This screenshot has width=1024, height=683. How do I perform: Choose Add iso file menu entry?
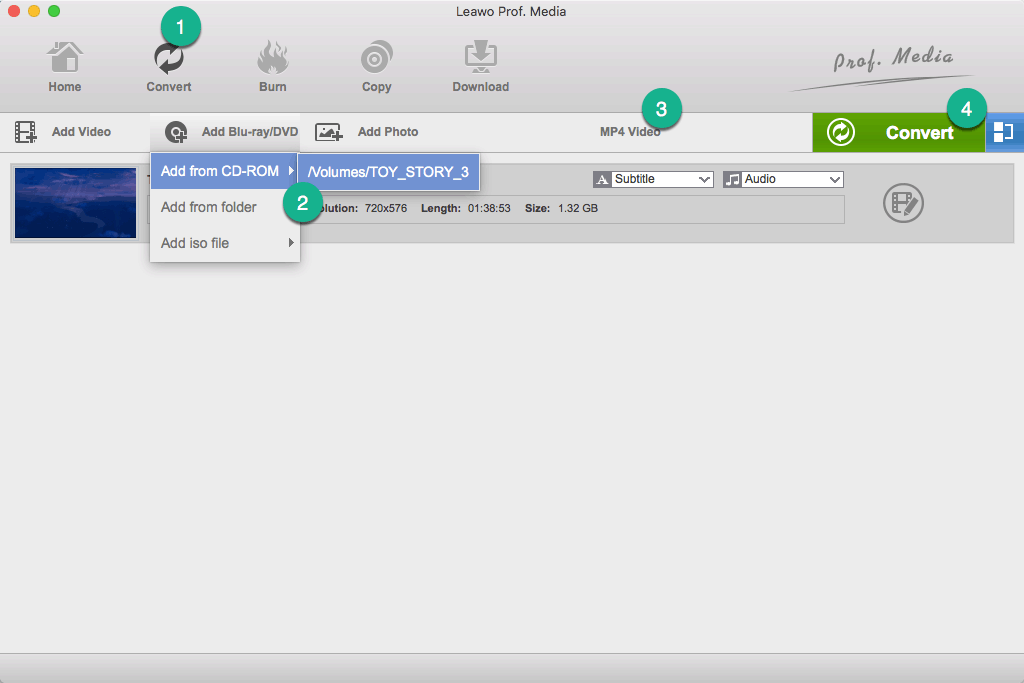[224, 243]
